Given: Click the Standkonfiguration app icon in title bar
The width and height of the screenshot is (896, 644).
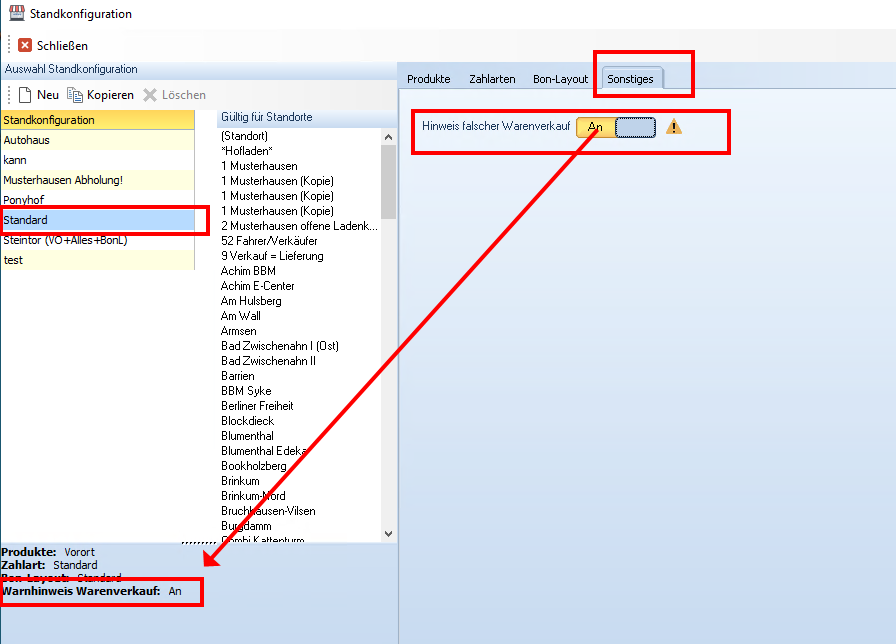Looking at the screenshot, I should pyautogui.click(x=16, y=14).
